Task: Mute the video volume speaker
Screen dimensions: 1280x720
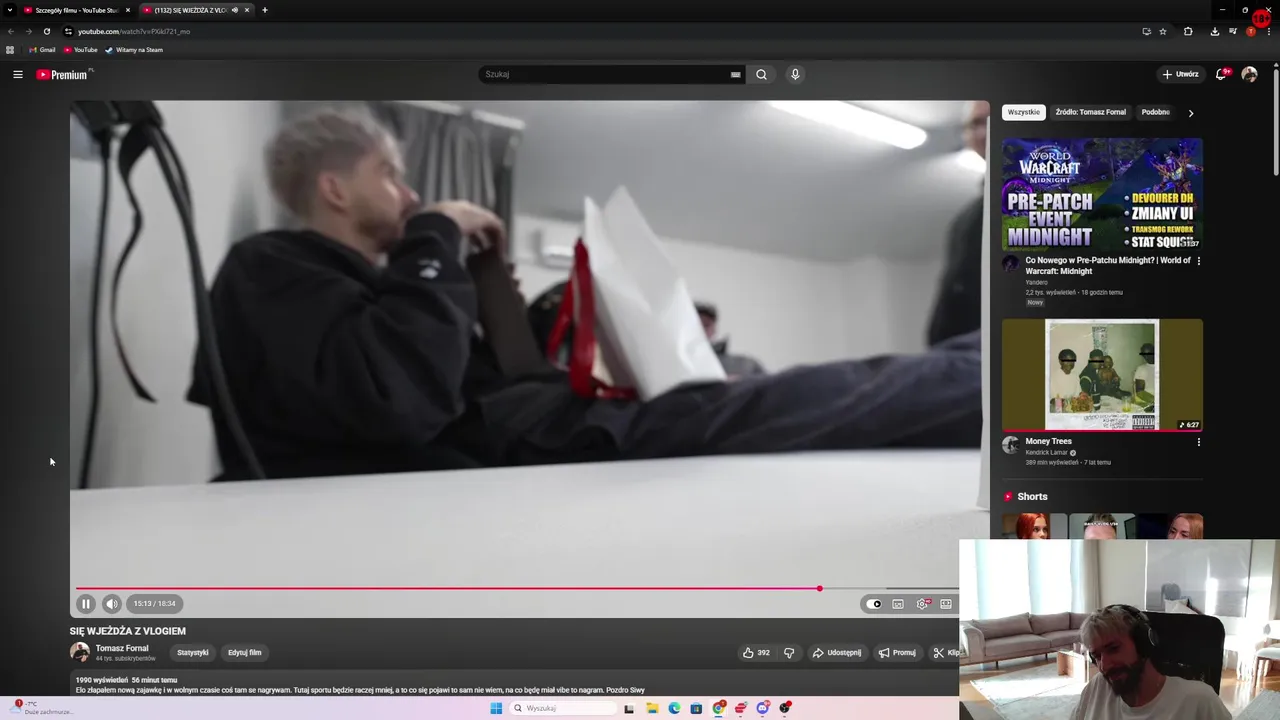Action: [111, 603]
